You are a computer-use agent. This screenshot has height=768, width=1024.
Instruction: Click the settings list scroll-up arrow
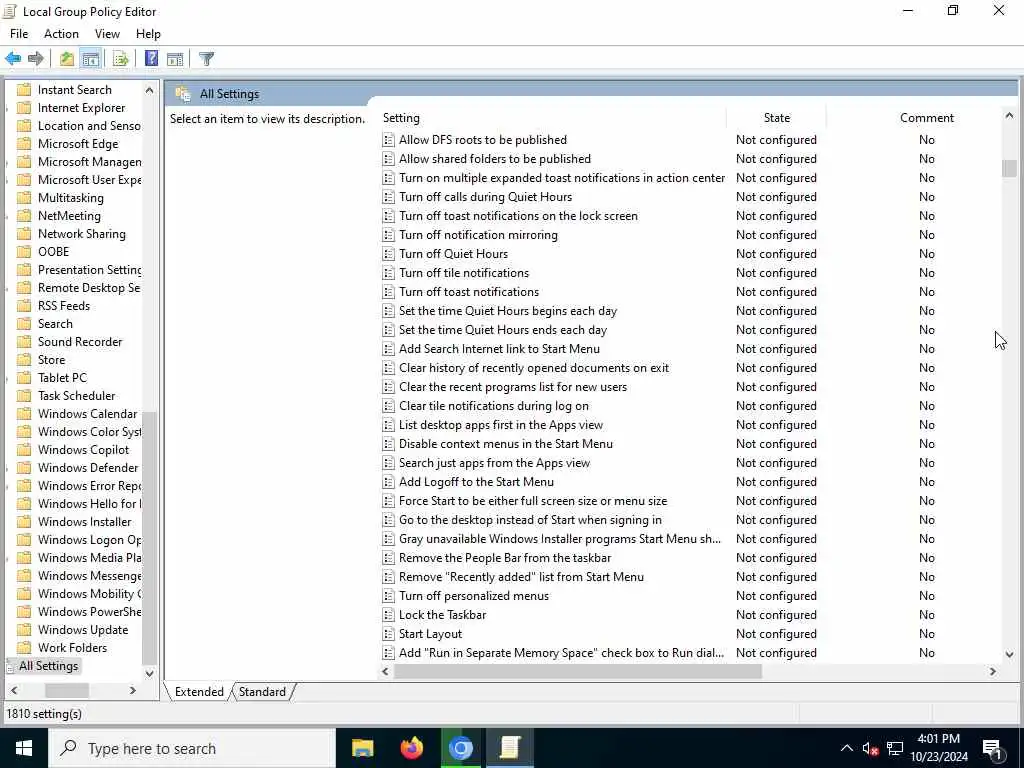[x=1009, y=116]
